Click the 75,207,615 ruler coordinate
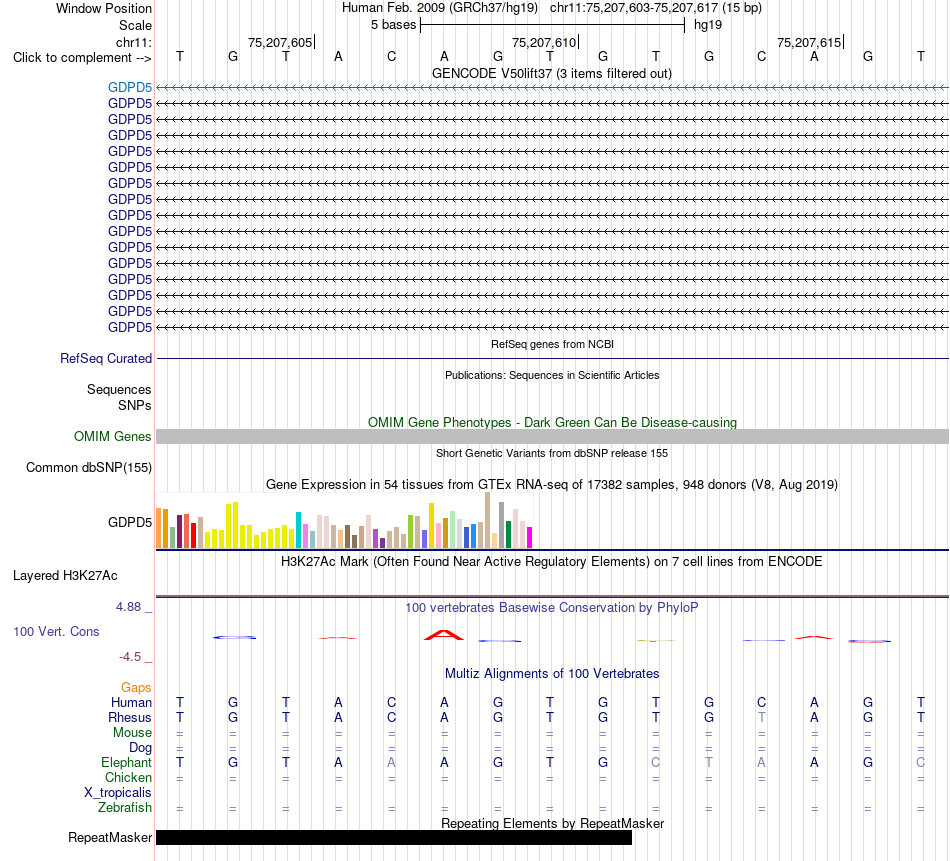The width and height of the screenshot is (950, 861). pos(809,42)
